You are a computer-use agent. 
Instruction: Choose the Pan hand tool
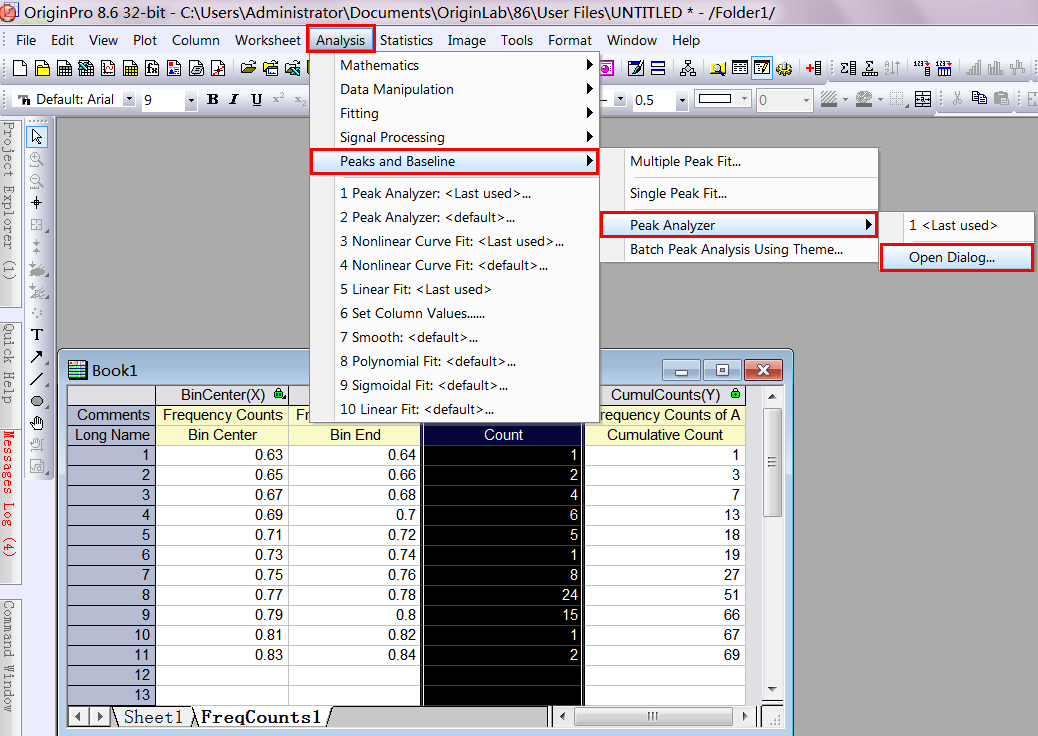(x=37, y=423)
